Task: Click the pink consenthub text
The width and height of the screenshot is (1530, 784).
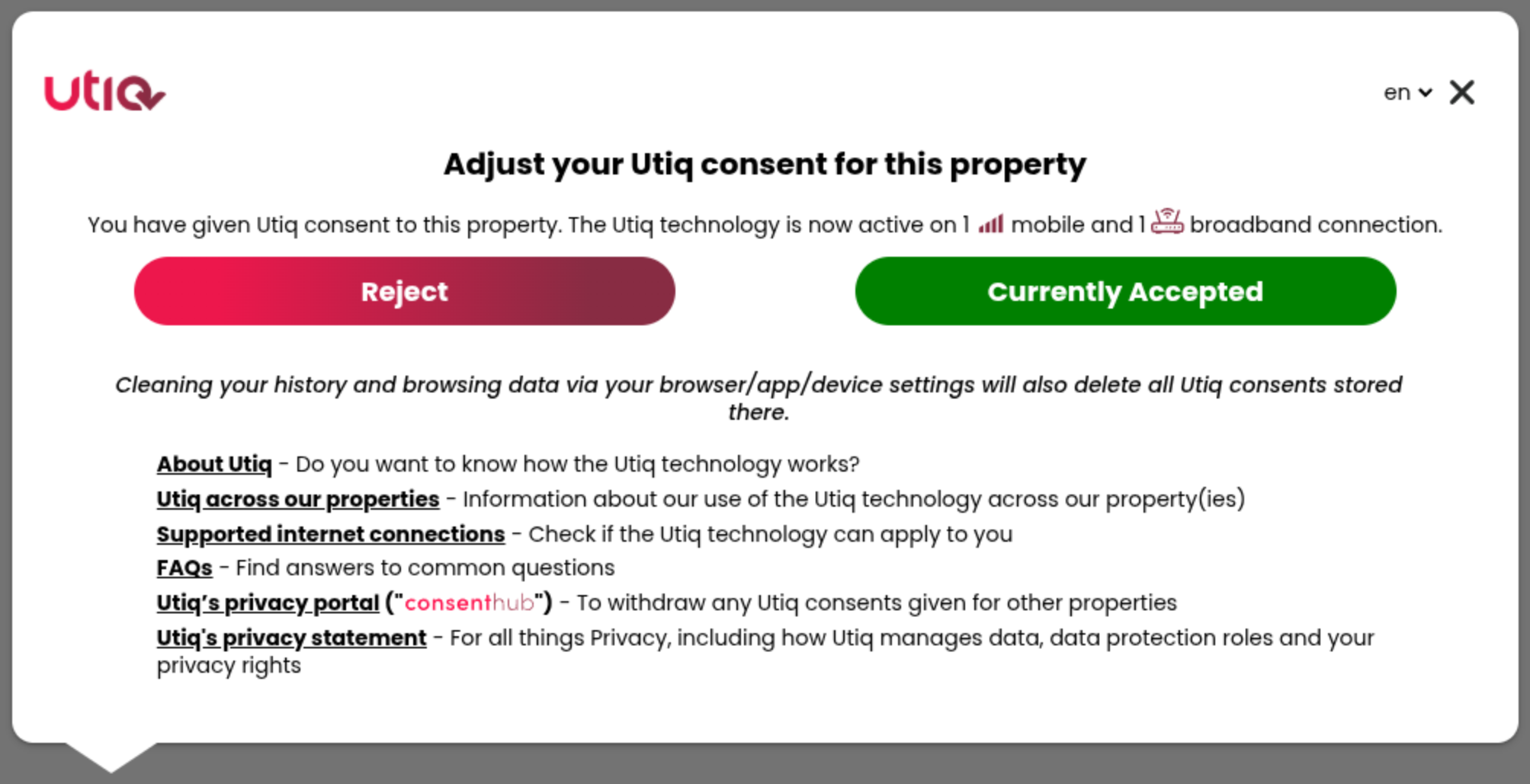Action: 469,603
